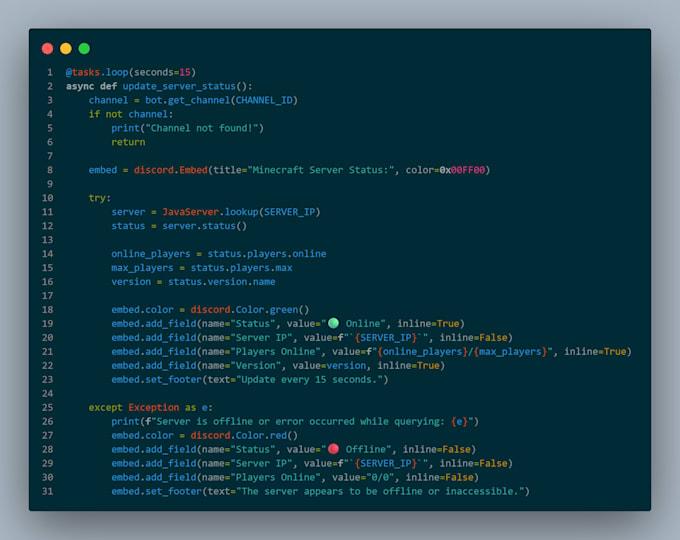Click the JavaServer class name
The height and width of the screenshot is (540, 680).
tap(190, 212)
